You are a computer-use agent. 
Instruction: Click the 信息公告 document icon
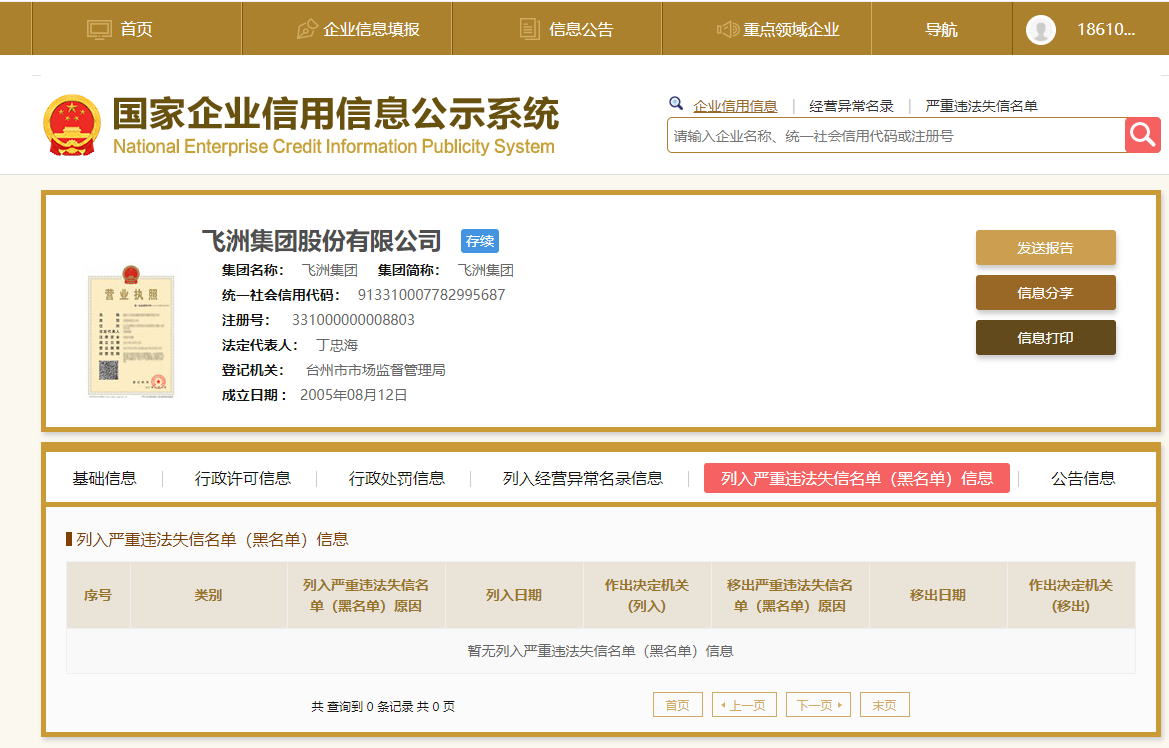click(x=529, y=29)
